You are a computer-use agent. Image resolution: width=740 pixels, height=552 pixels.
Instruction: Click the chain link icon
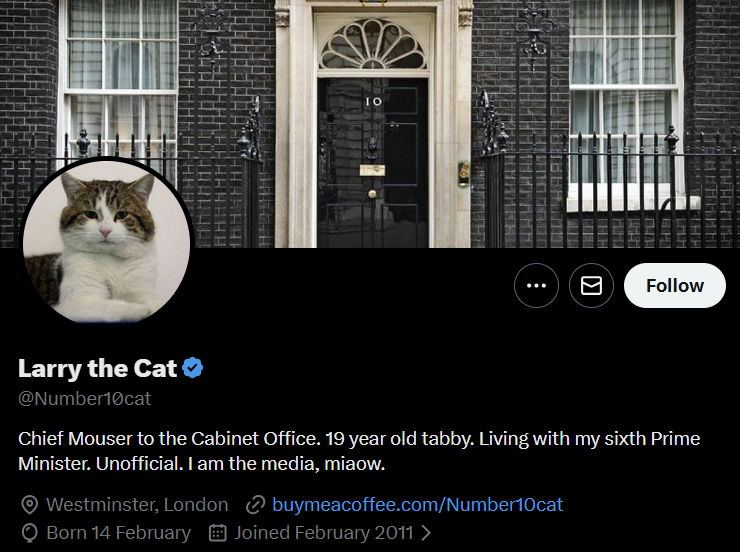[x=255, y=505]
